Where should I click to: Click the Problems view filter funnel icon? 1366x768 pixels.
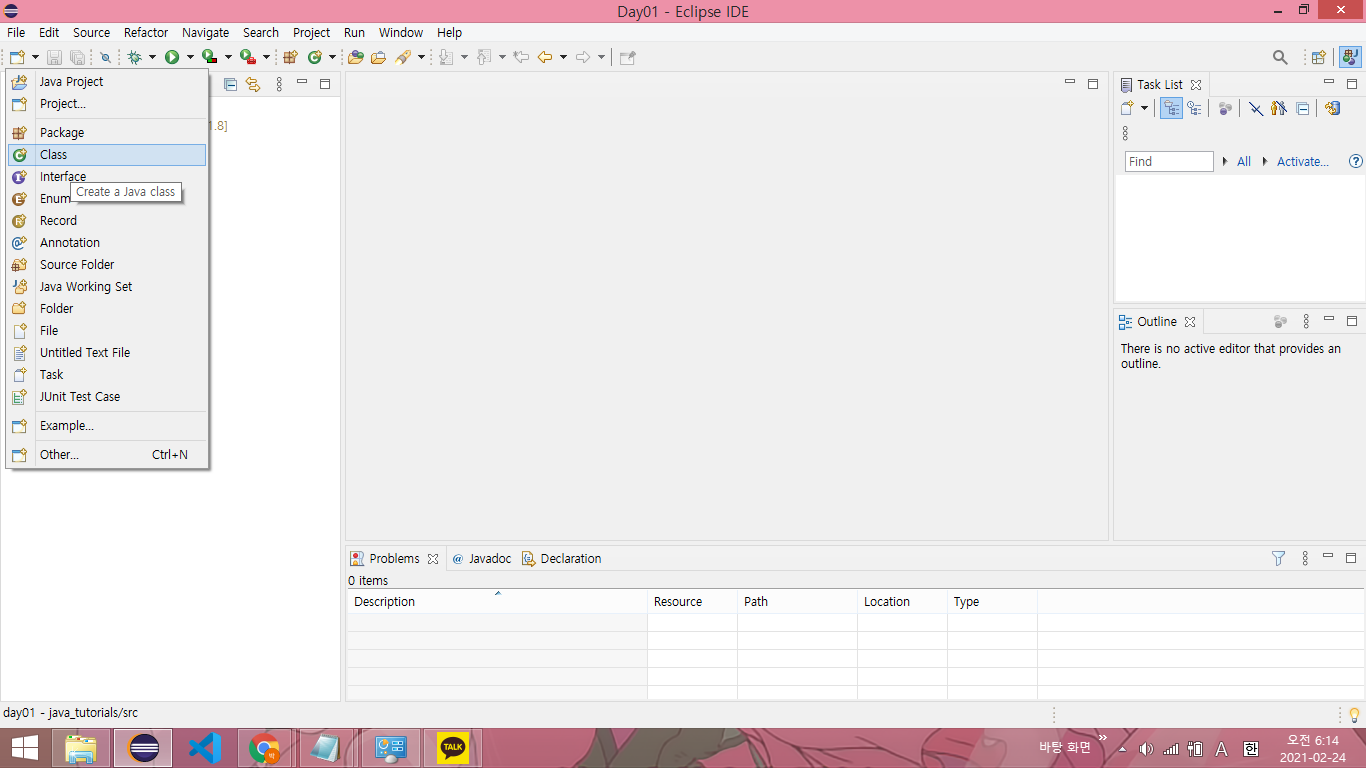1278,558
